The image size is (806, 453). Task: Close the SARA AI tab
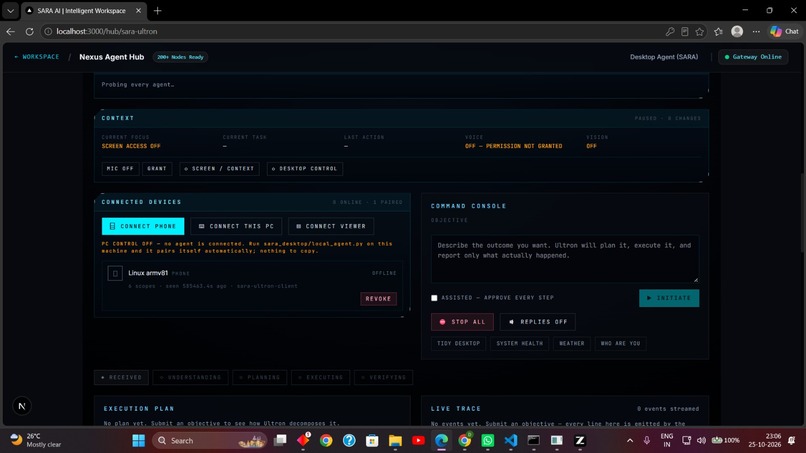tap(138, 10)
